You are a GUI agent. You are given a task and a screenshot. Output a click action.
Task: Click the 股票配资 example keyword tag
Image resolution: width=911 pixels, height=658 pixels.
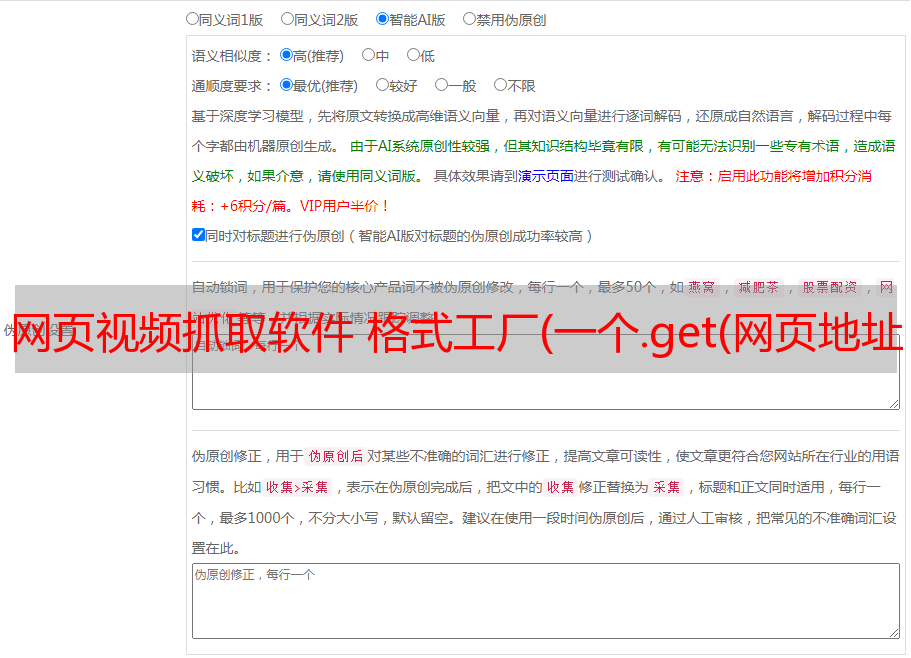coord(830,287)
